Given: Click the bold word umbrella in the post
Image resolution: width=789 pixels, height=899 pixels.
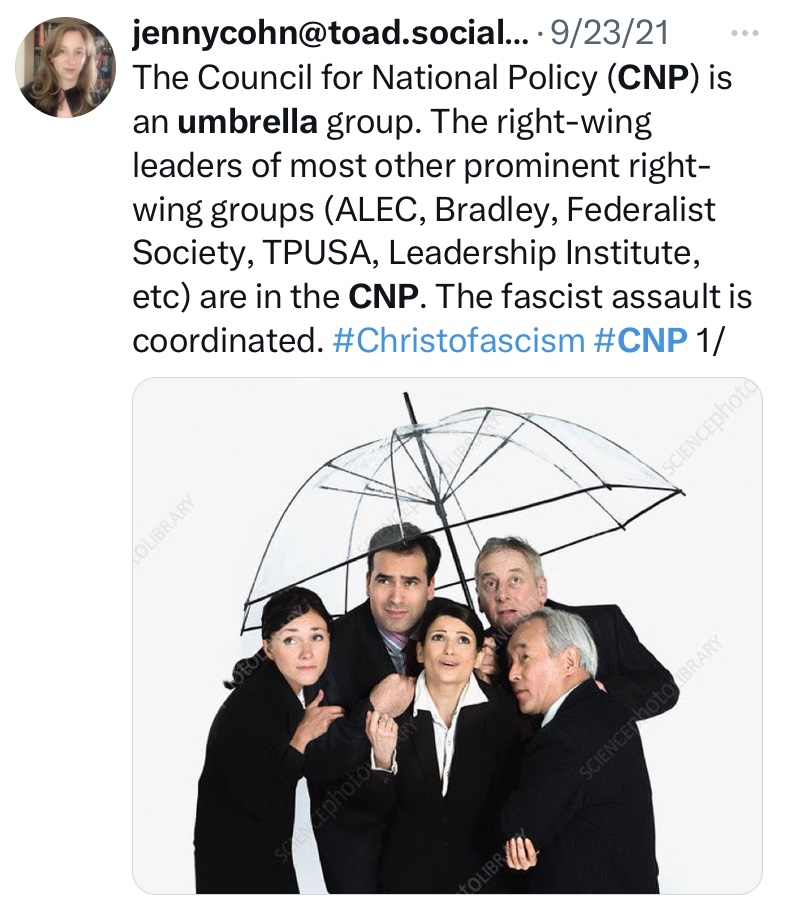Looking at the screenshot, I should point(248,123).
